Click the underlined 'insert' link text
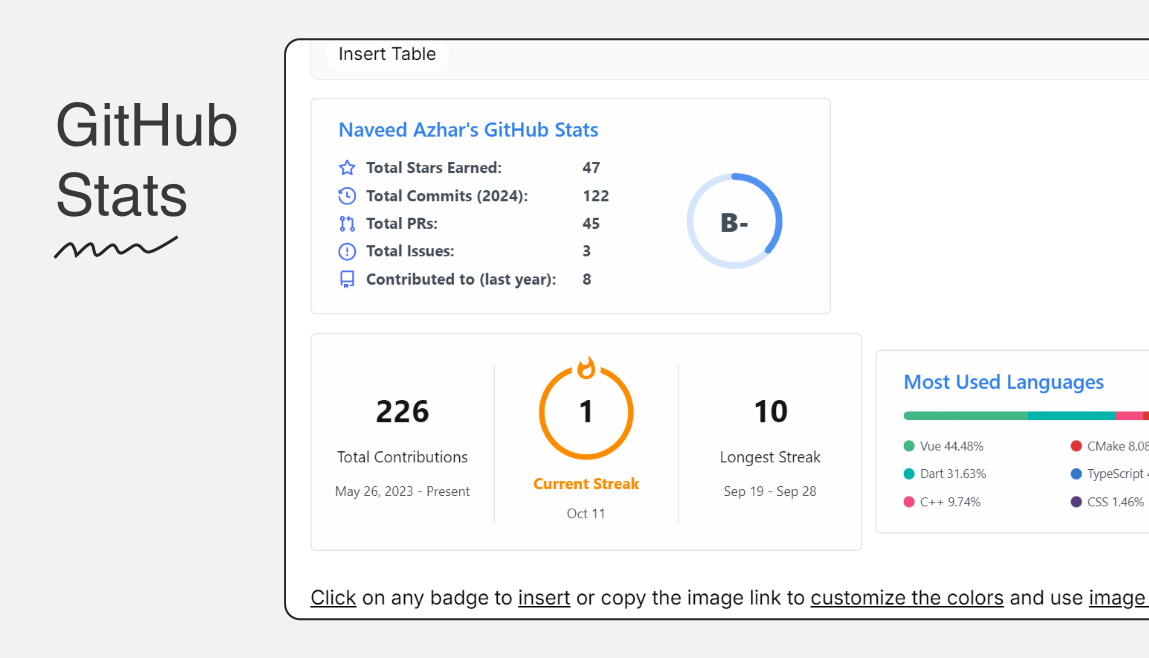Screen dimensions: 1149x658 click(544, 598)
